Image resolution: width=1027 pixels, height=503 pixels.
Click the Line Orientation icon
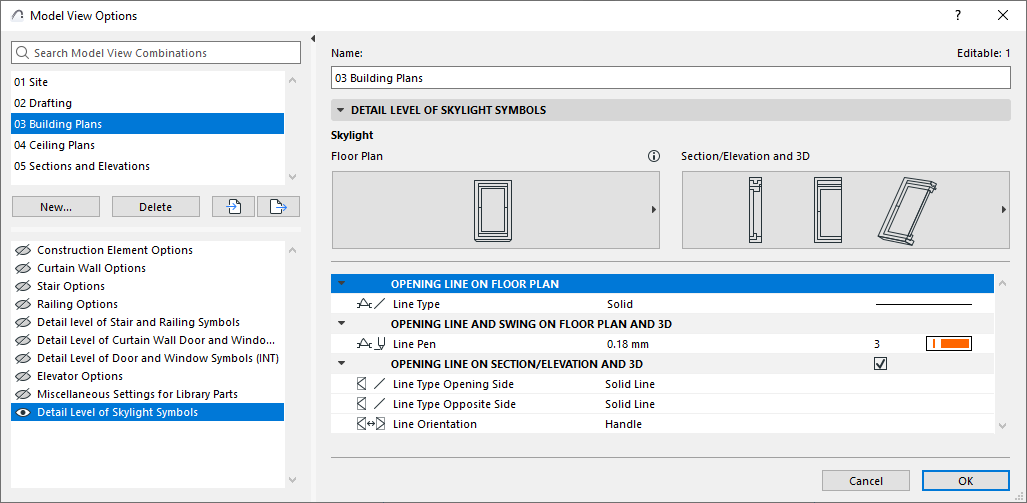370,424
